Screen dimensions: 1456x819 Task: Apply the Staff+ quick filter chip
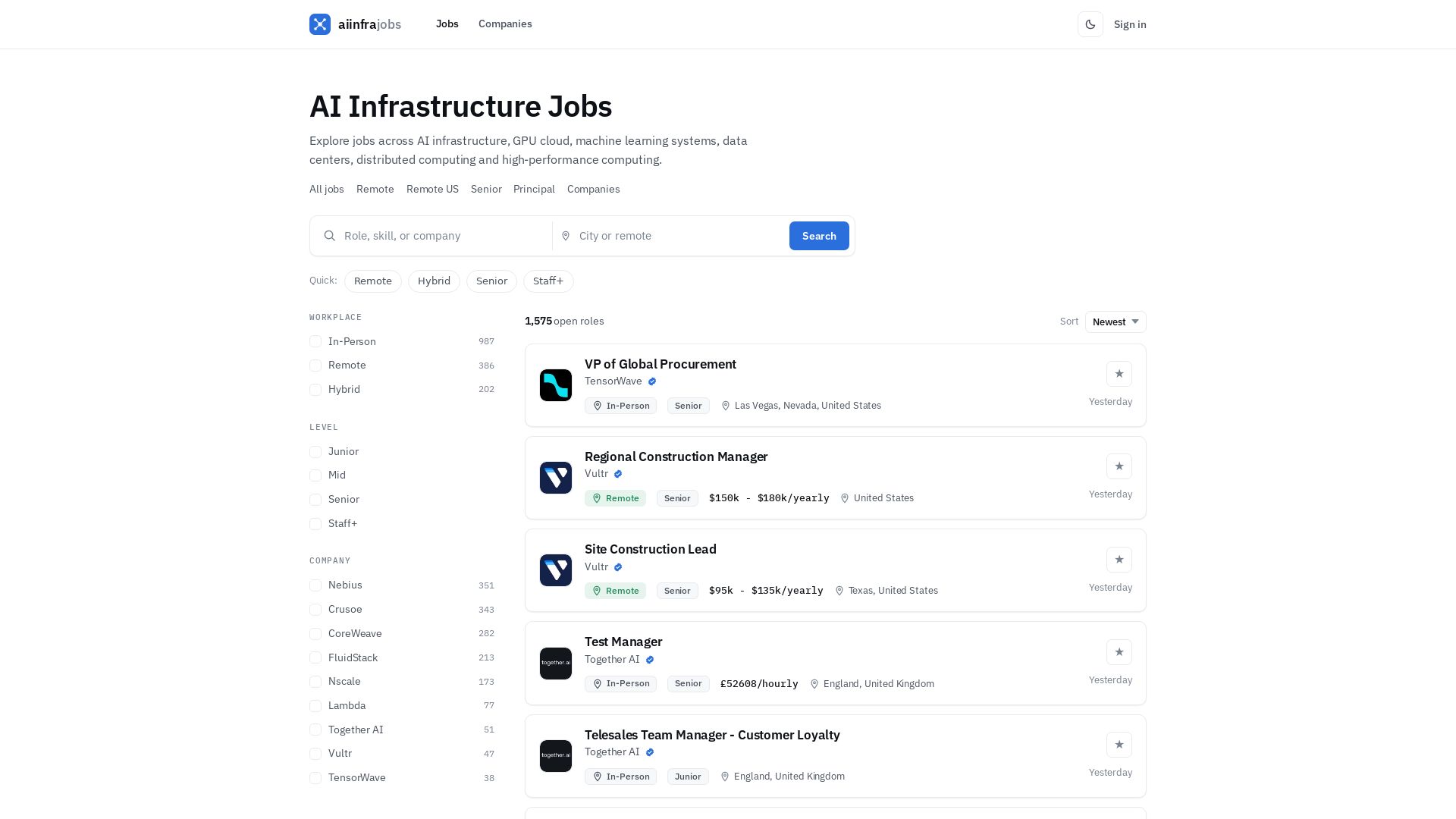tap(548, 281)
